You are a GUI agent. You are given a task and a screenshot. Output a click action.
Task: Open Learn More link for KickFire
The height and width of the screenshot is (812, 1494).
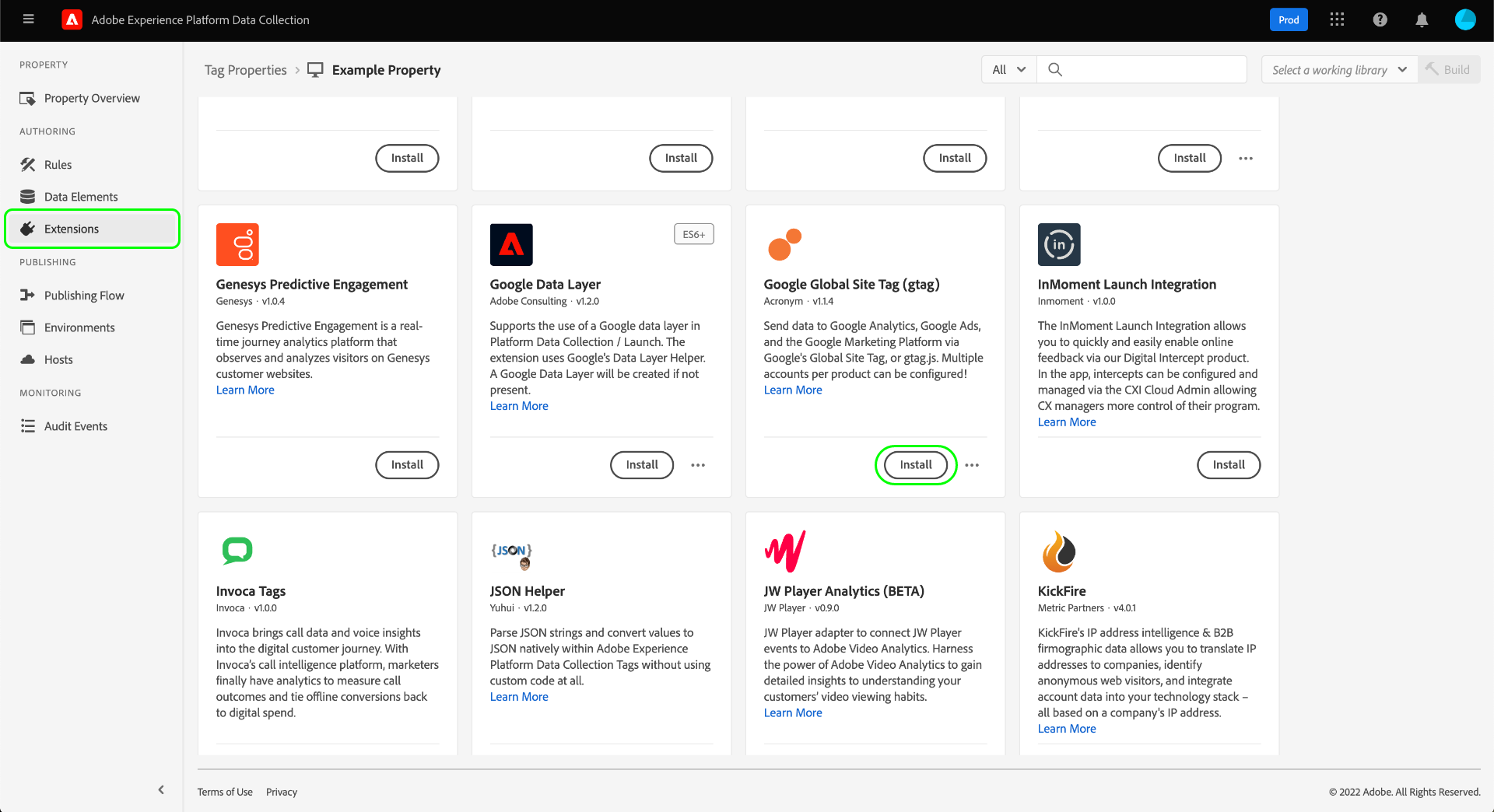[x=1066, y=729]
